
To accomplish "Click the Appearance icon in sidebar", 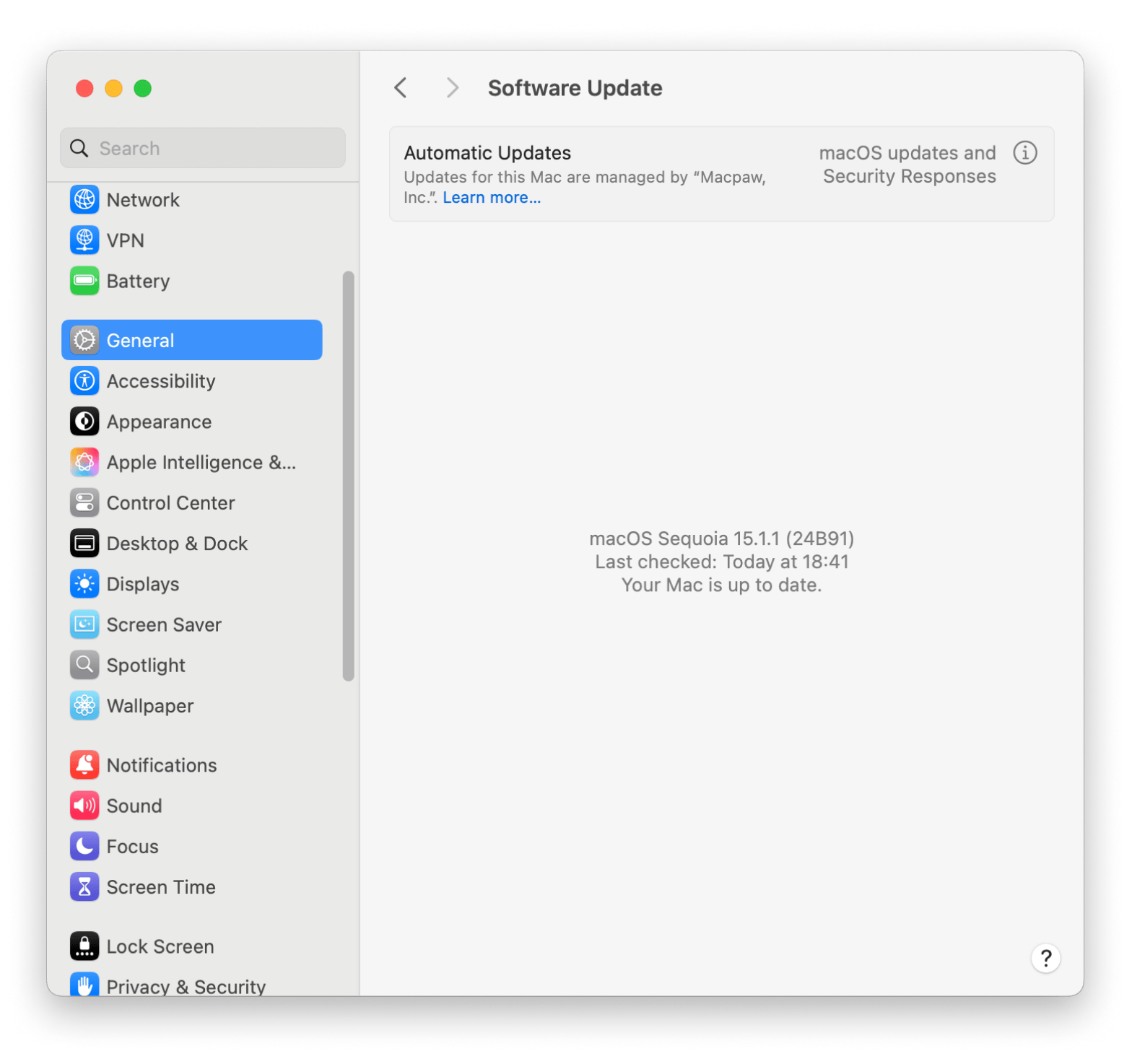I will click(x=84, y=422).
